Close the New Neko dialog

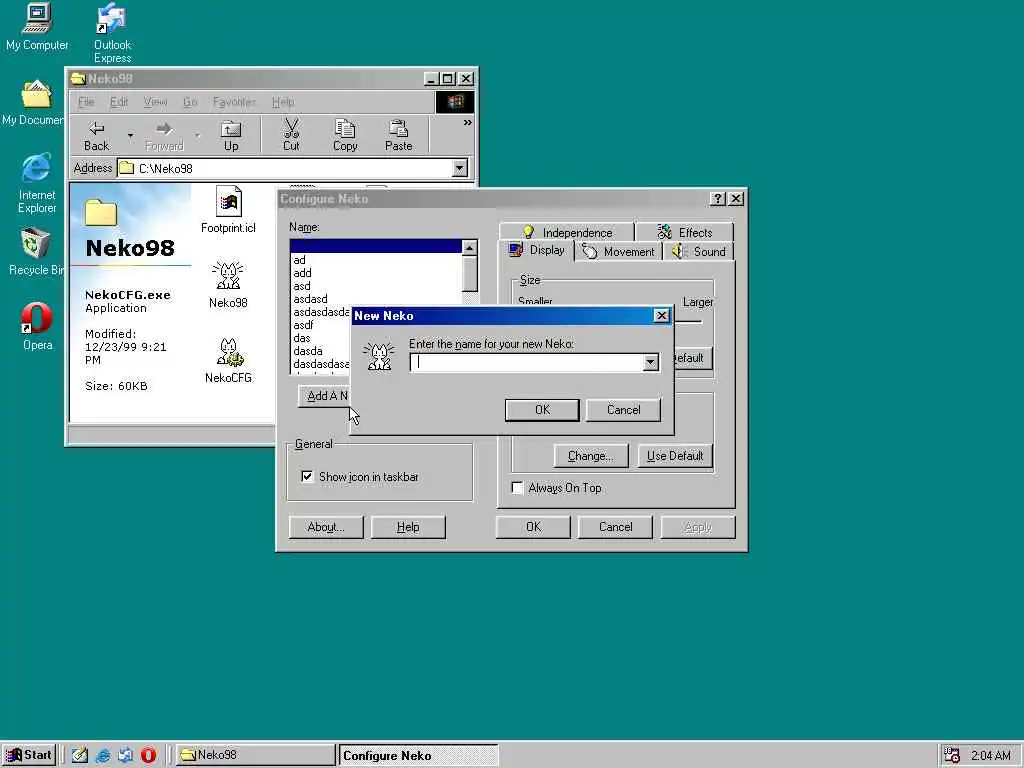[662, 316]
